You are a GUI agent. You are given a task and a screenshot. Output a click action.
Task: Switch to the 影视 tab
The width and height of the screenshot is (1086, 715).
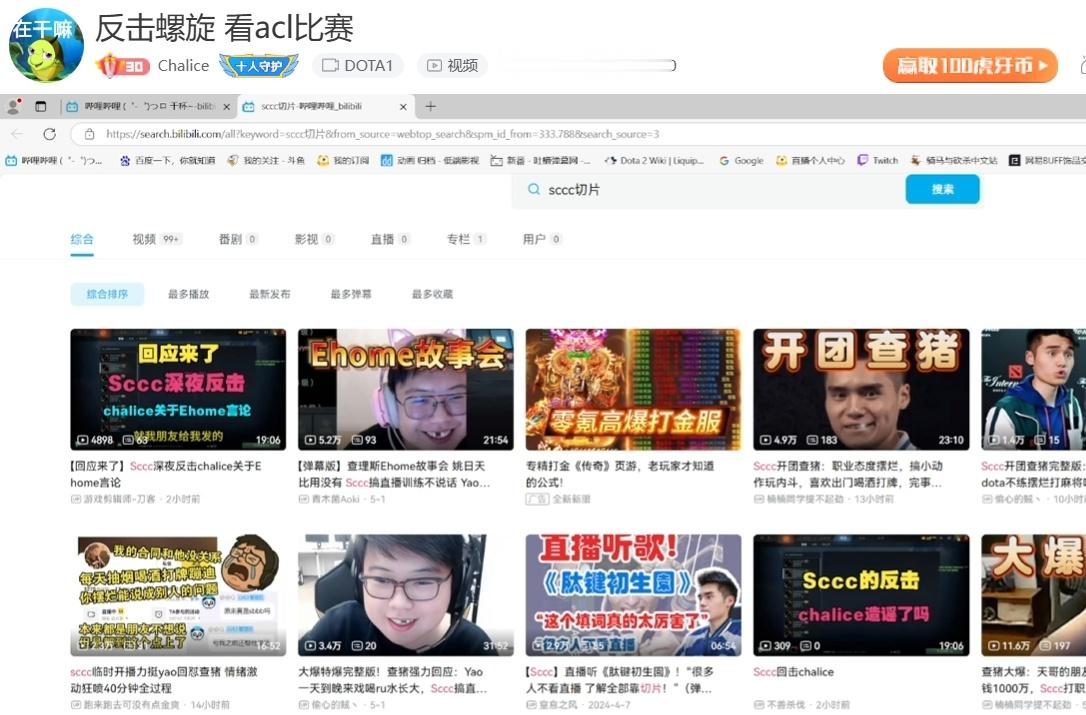(314, 239)
